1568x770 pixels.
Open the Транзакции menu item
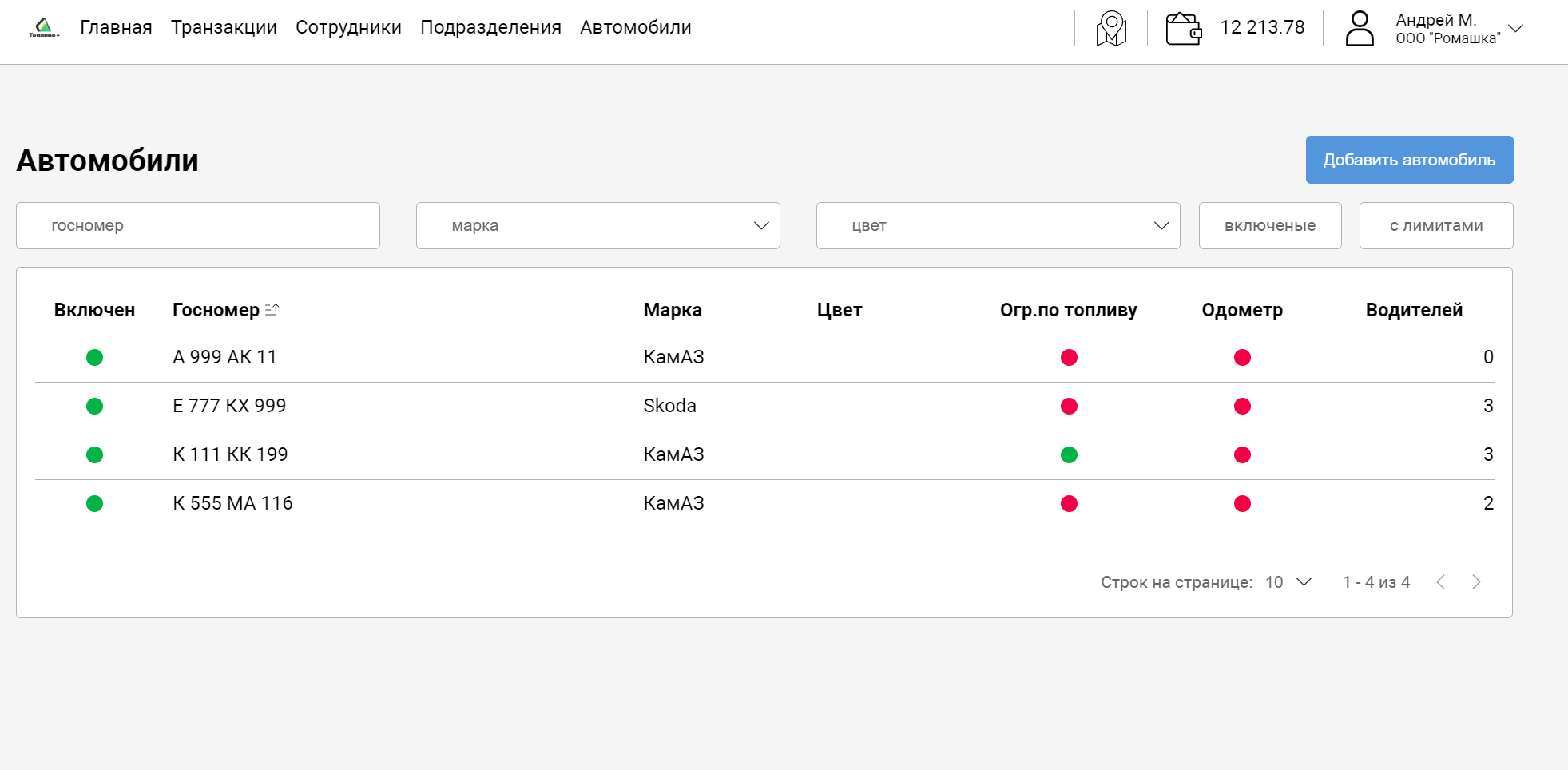(x=224, y=27)
